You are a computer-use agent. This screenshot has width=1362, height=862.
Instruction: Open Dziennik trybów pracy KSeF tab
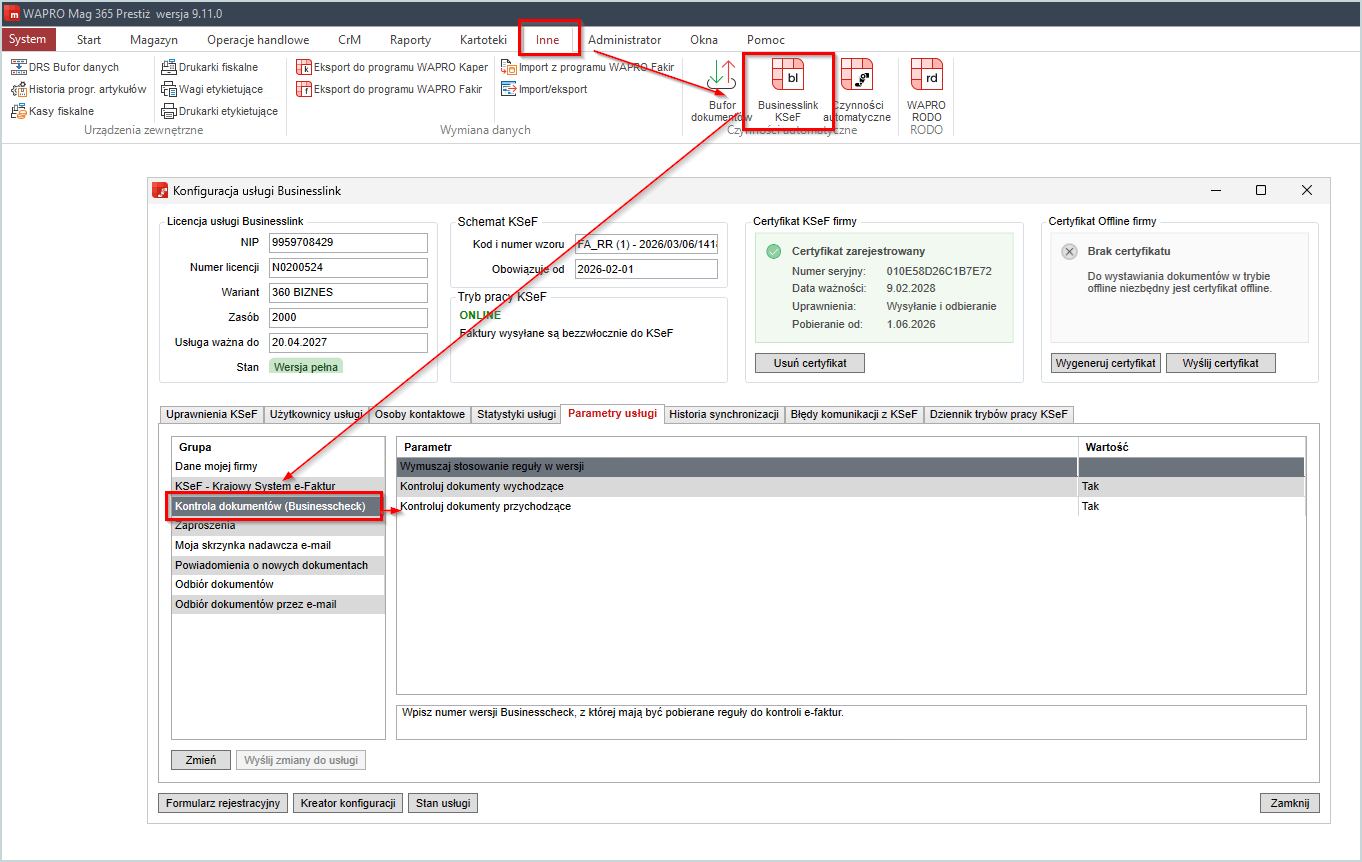coord(999,414)
